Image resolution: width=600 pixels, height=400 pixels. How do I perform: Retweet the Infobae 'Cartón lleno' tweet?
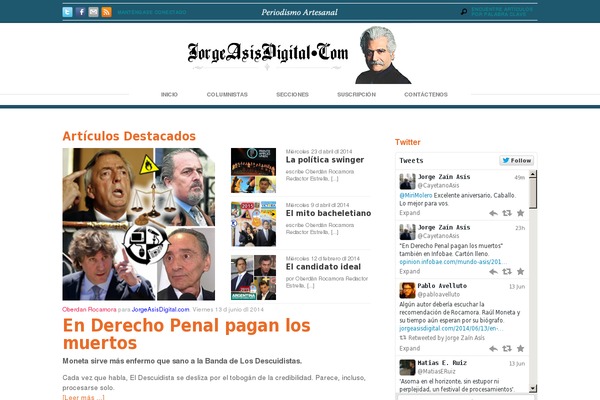point(507,272)
